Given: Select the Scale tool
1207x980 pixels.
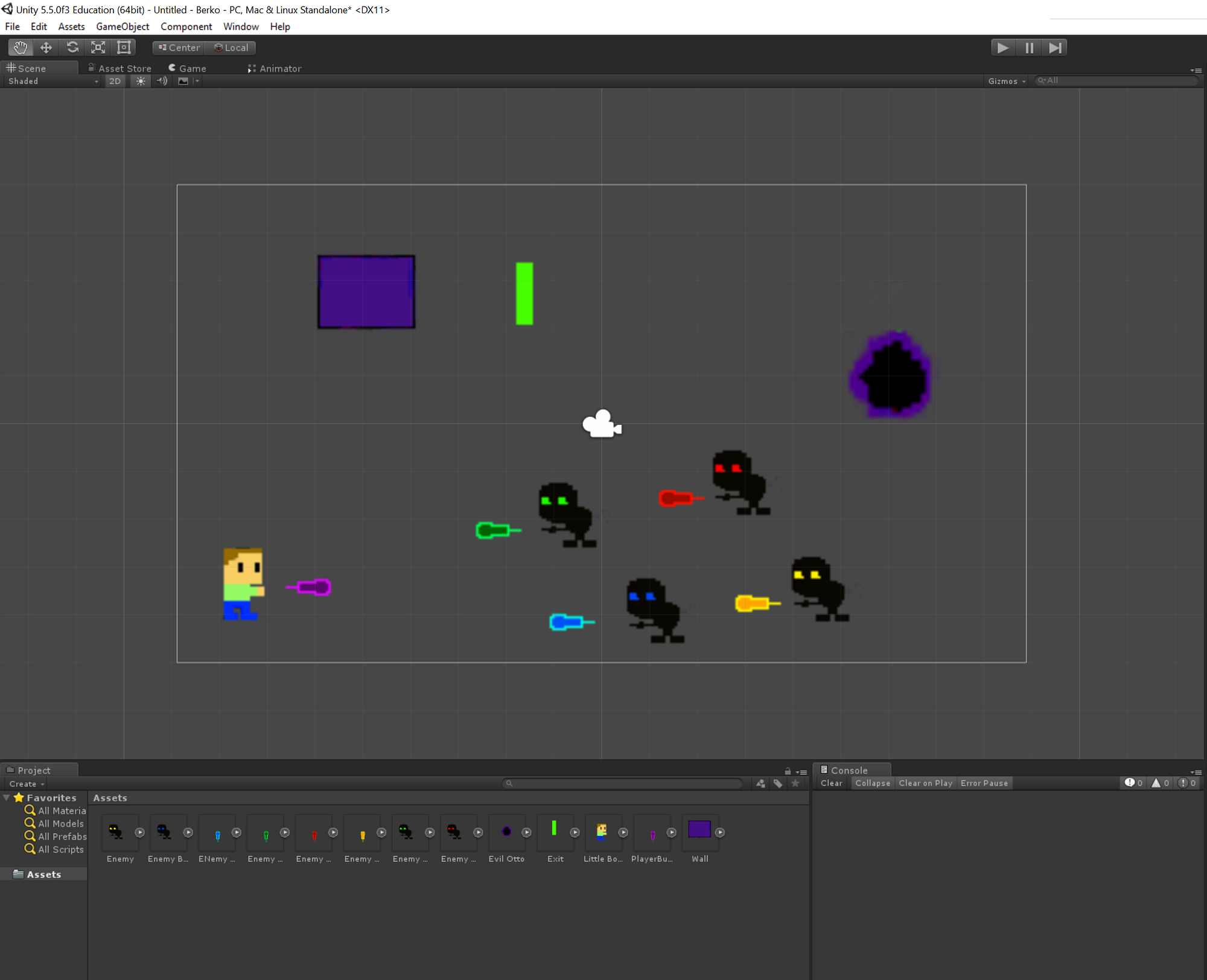Looking at the screenshot, I should pos(98,48).
